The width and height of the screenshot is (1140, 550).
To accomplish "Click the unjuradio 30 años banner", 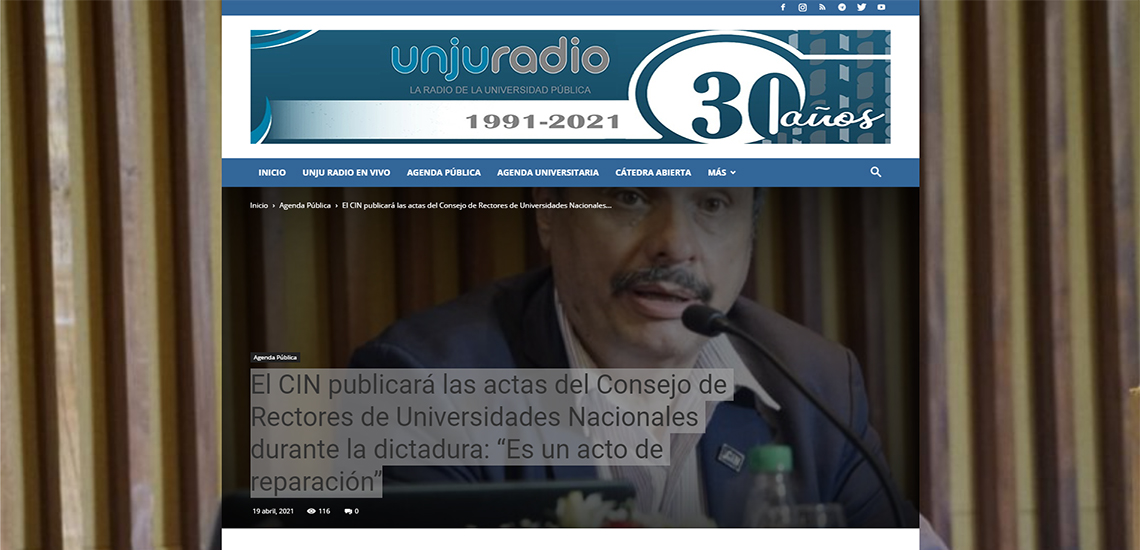I will 570,87.
